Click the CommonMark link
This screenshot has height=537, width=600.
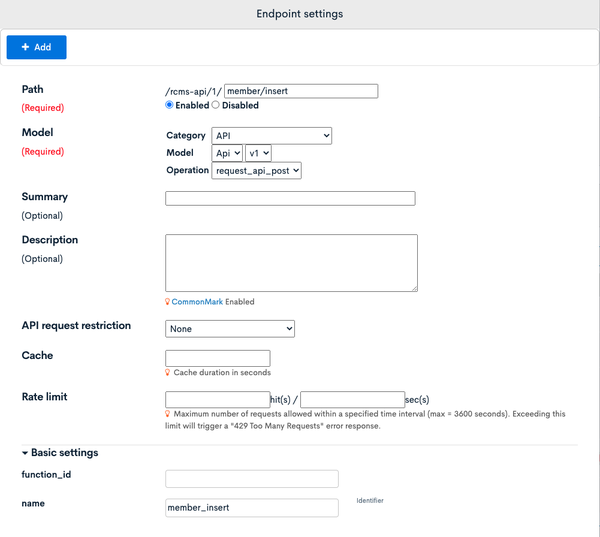[x=197, y=302]
